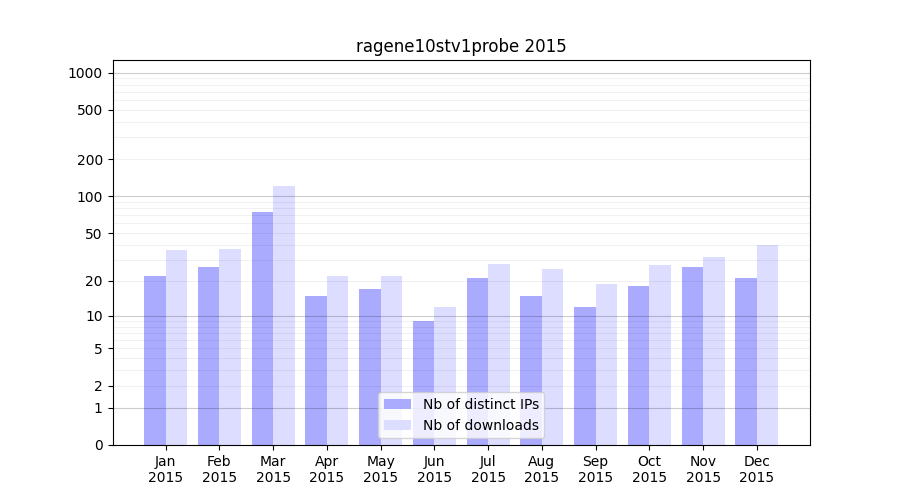Click the 100 y-axis tick label
Screen dimensions: 900x500
click(x=89, y=197)
